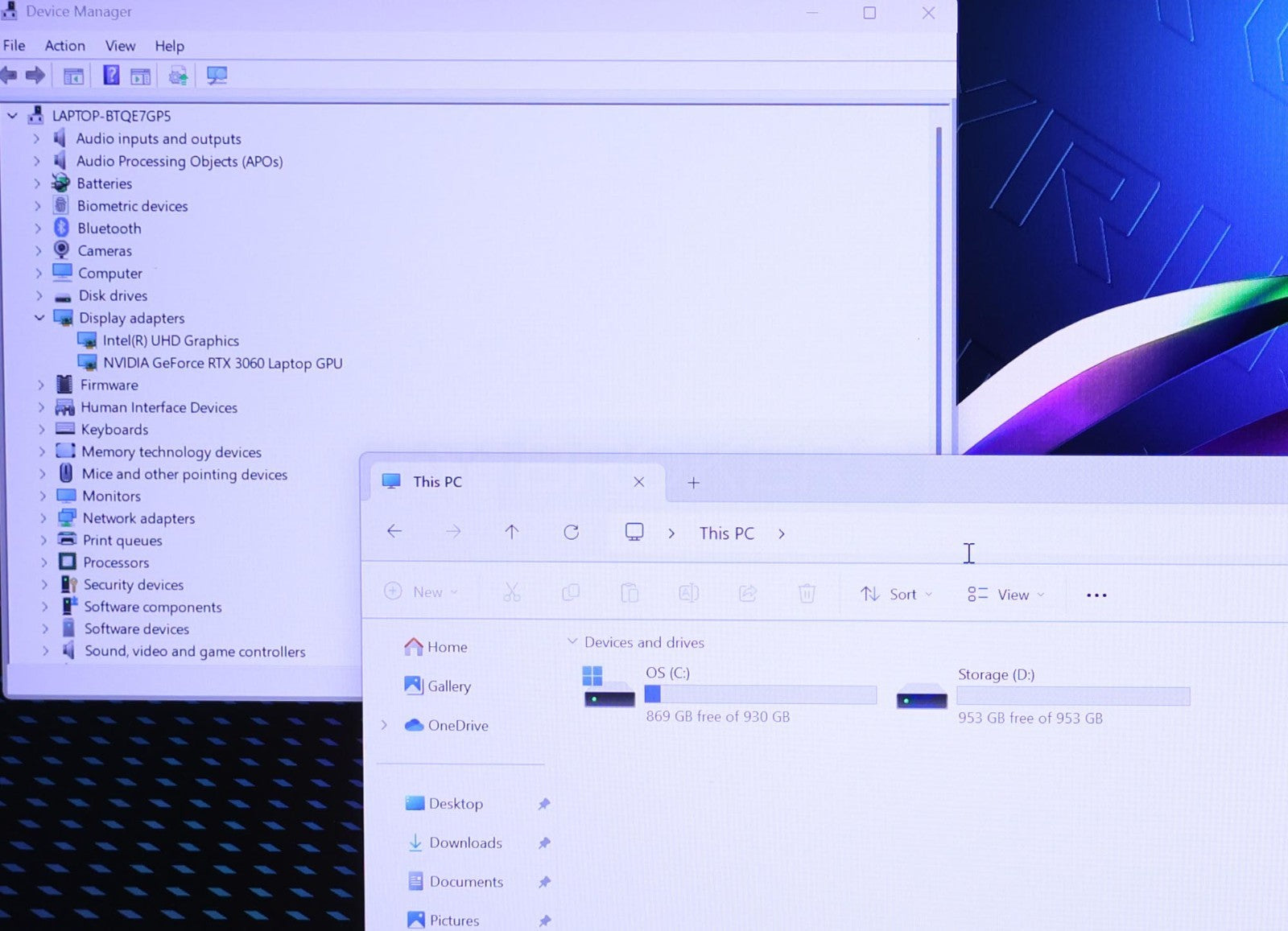The image size is (1288, 931).
Task: Expand the Network adapters category
Action: coord(43,518)
